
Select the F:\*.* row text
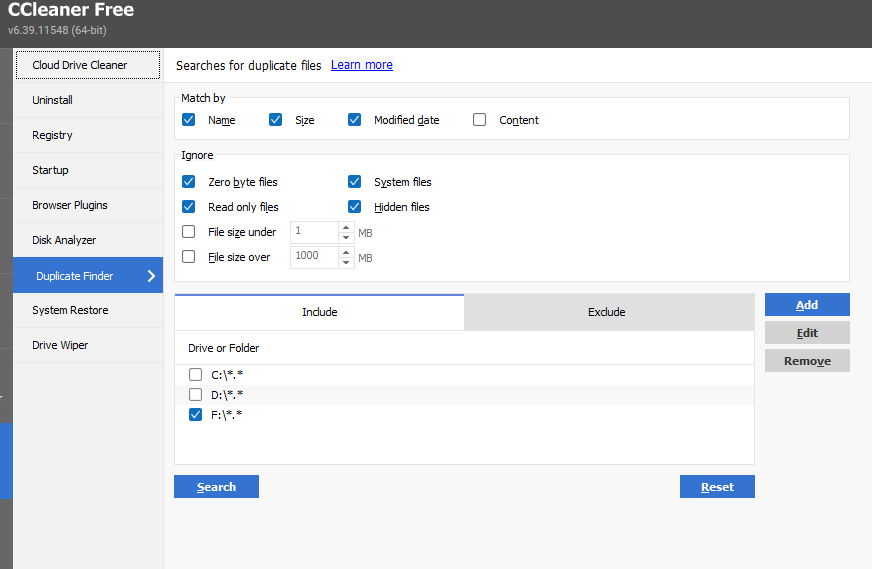point(226,415)
